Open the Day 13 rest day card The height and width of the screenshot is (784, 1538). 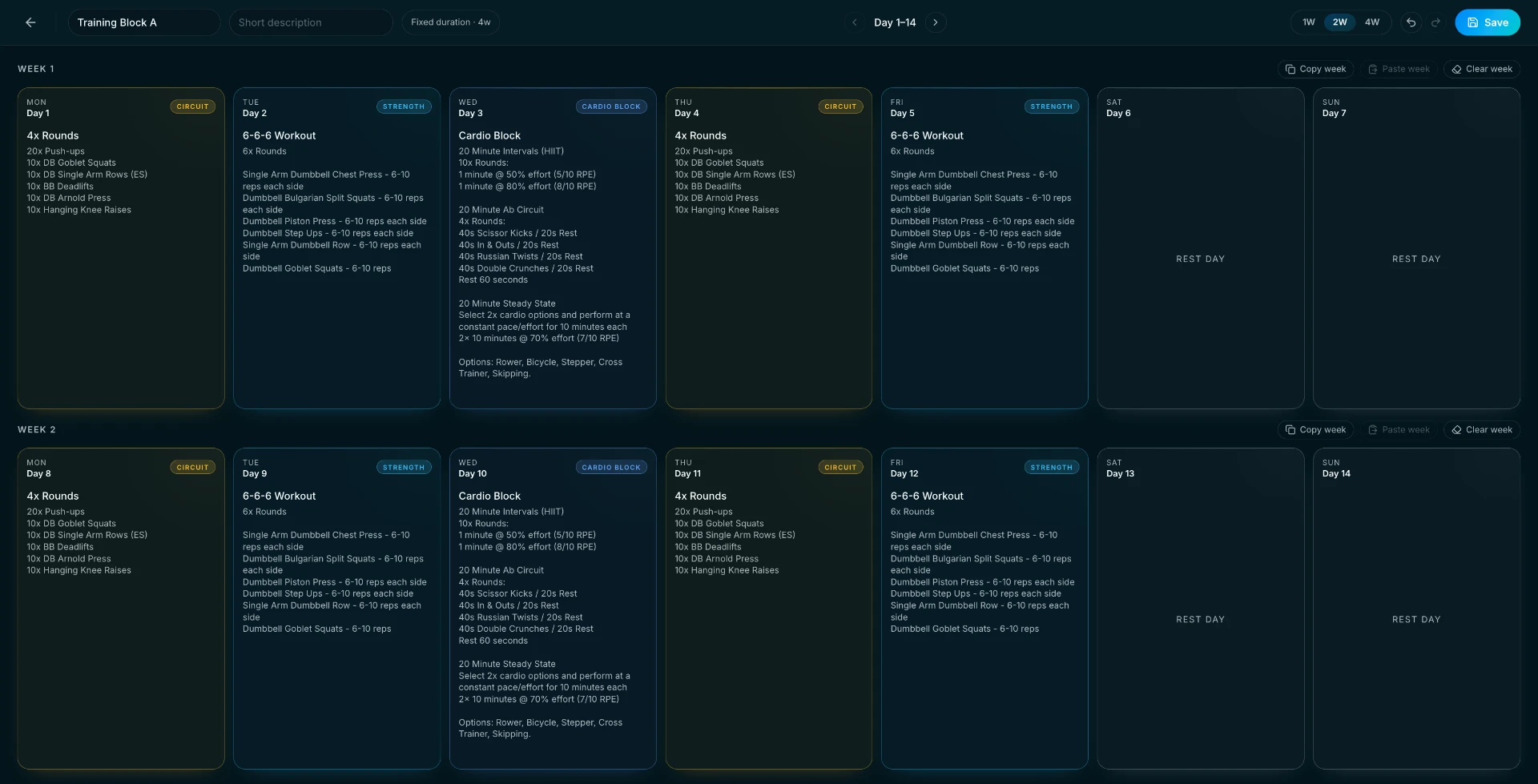tap(1200, 609)
